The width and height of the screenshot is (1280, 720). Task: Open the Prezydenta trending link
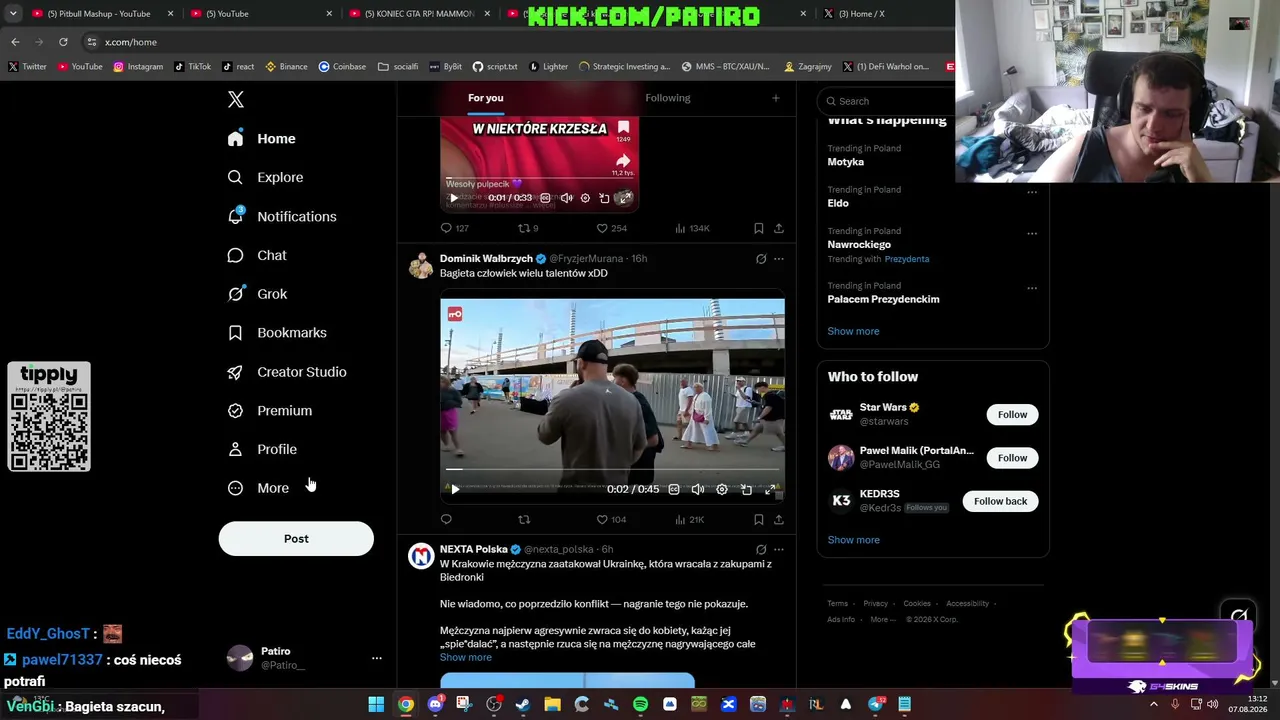pos(907,259)
